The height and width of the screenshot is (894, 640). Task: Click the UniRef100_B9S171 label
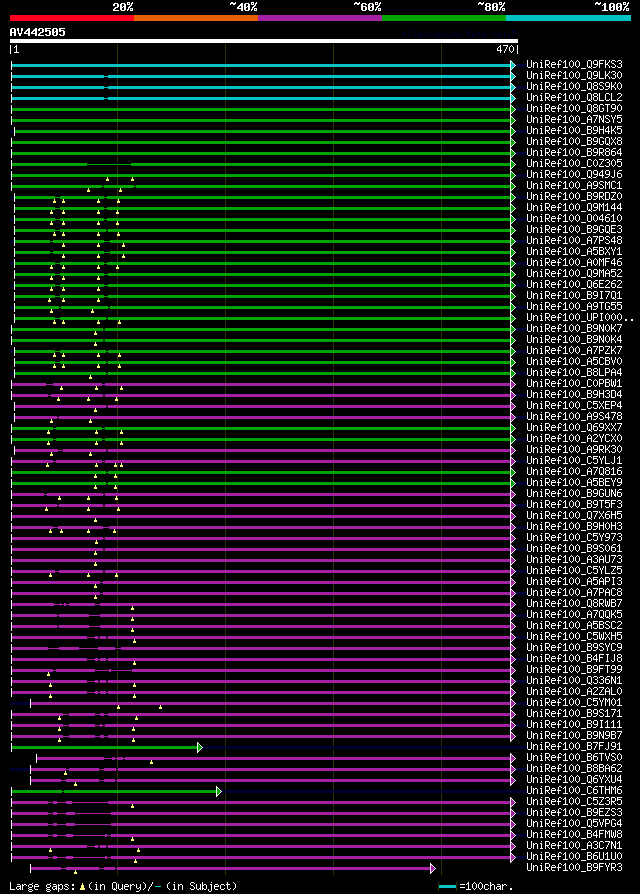[x=574, y=714]
